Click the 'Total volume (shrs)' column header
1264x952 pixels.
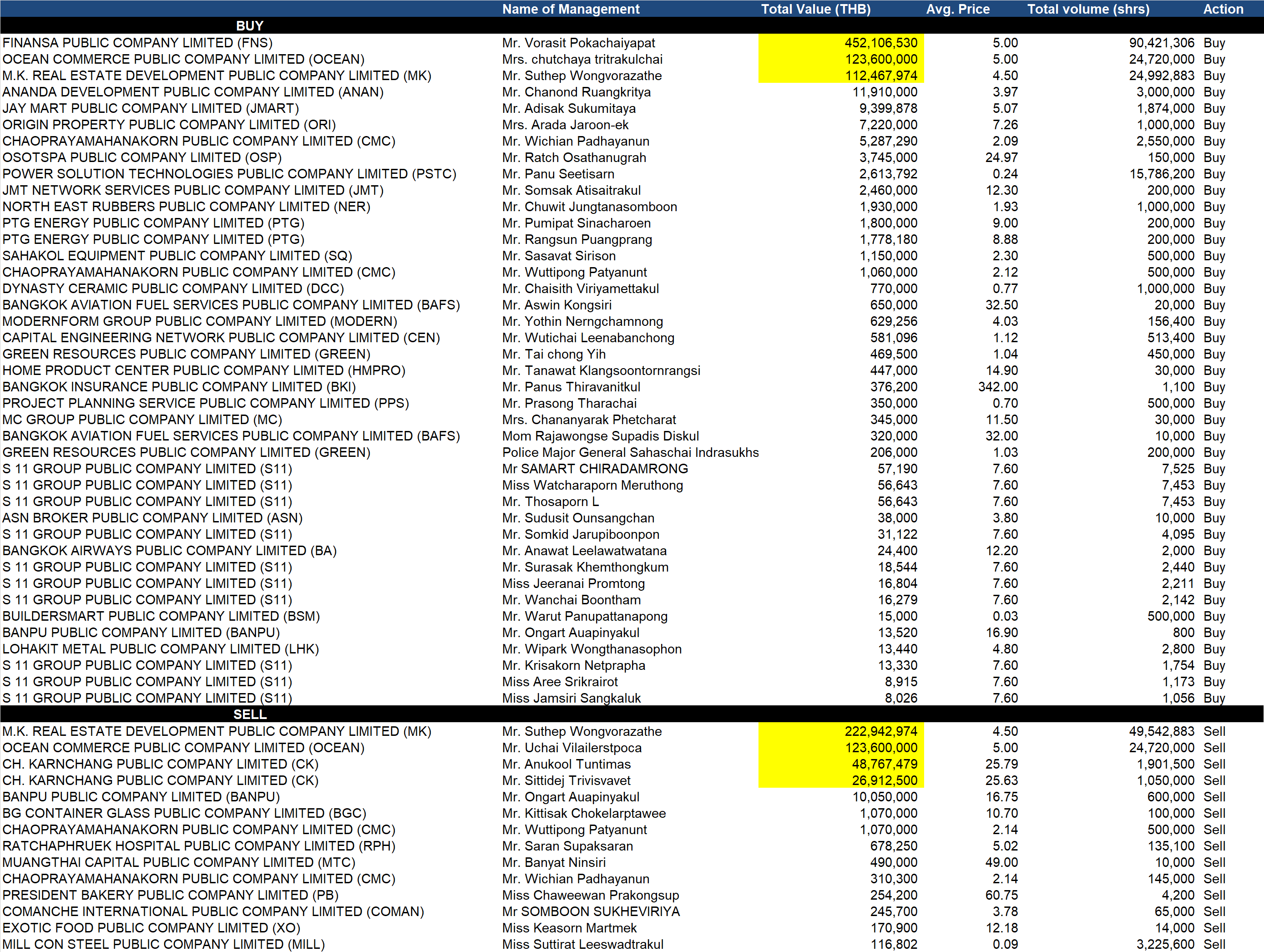point(1088,9)
